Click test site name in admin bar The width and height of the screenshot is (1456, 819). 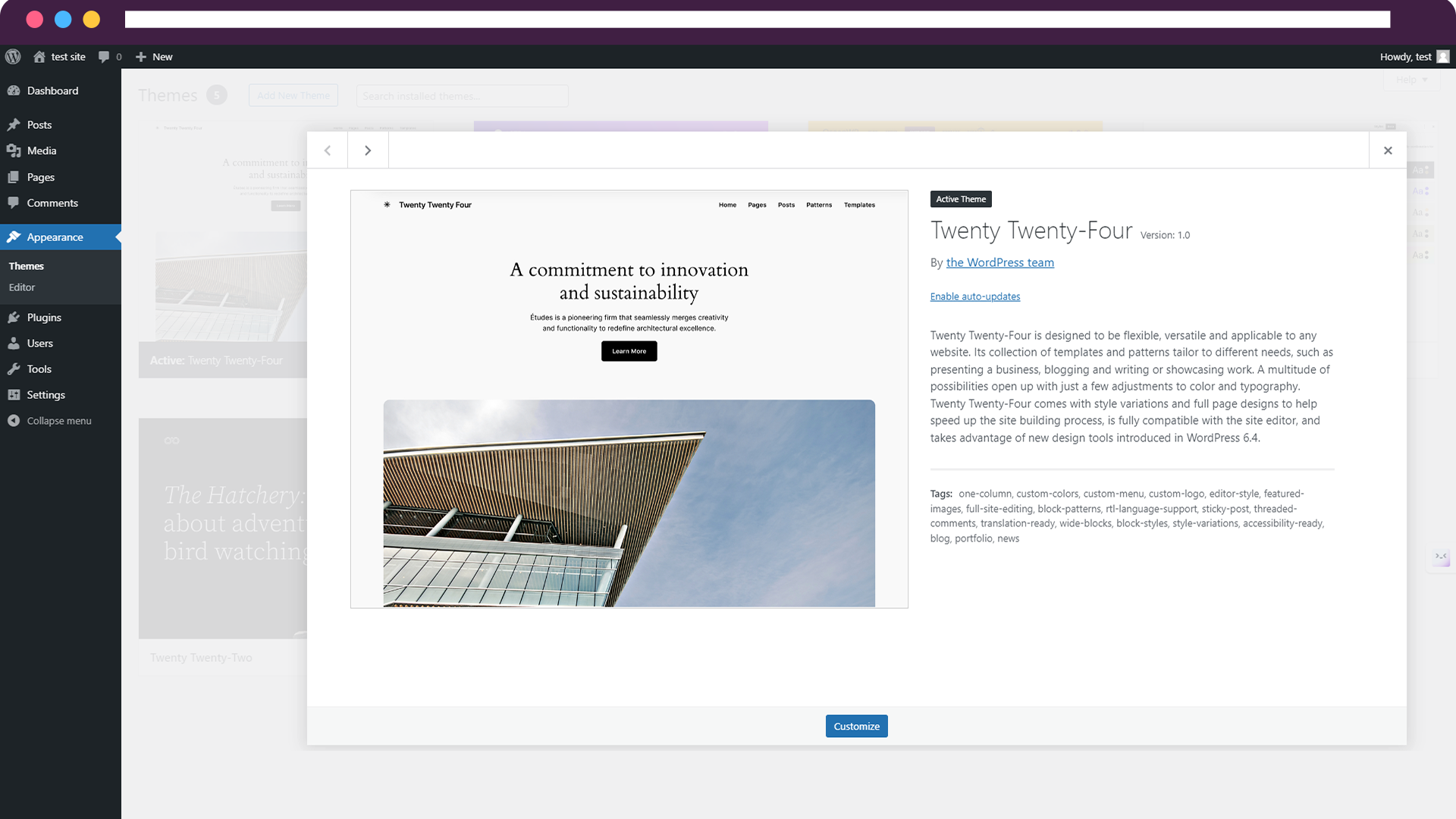[68, 57]
